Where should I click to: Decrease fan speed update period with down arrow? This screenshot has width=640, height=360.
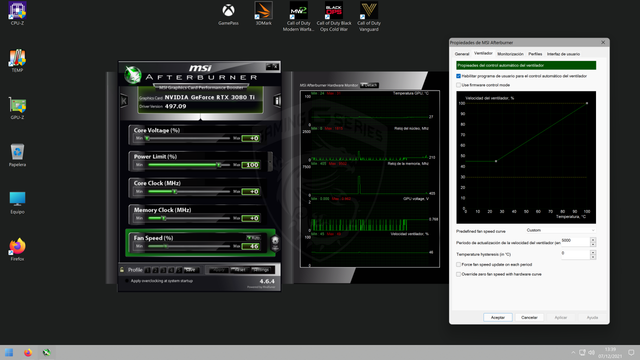(x=593, y=244)
